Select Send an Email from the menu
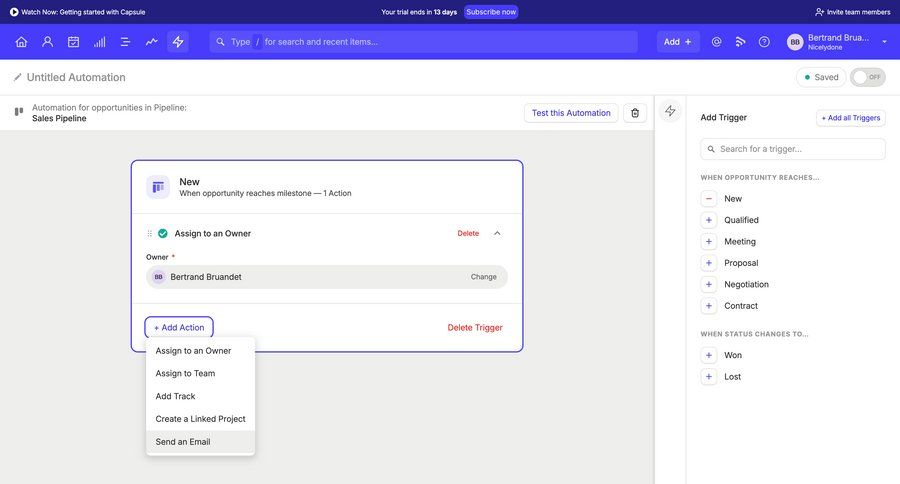 click(x=183, y=442)
